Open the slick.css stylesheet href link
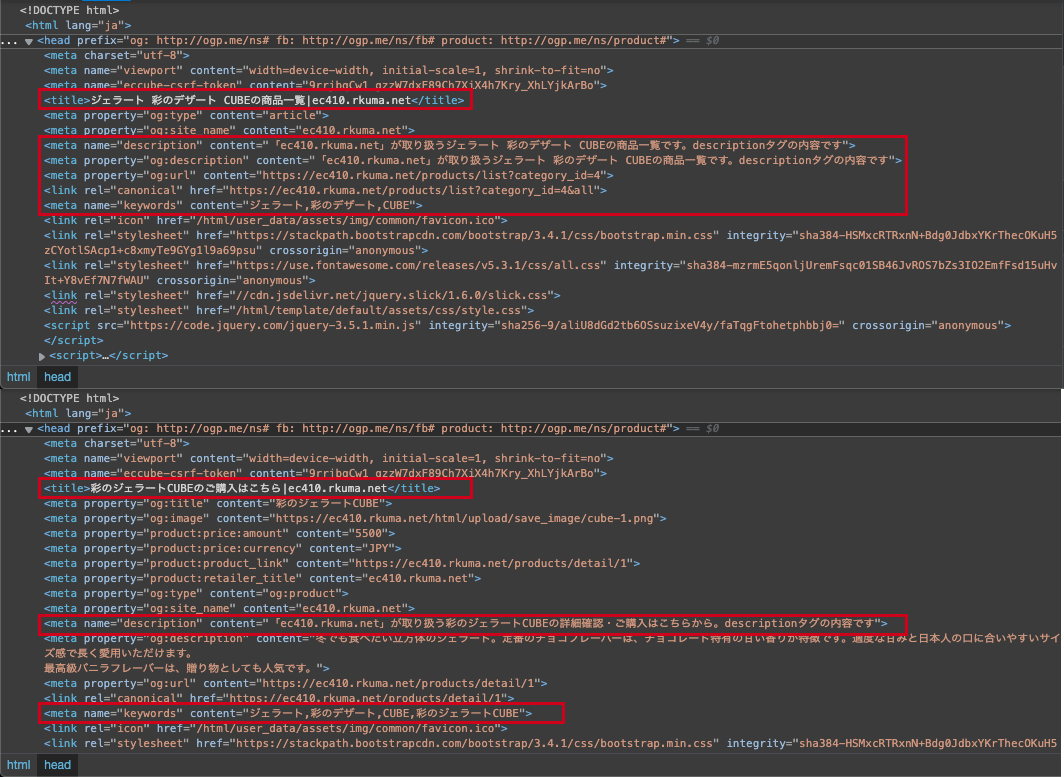 coord(392,295)
